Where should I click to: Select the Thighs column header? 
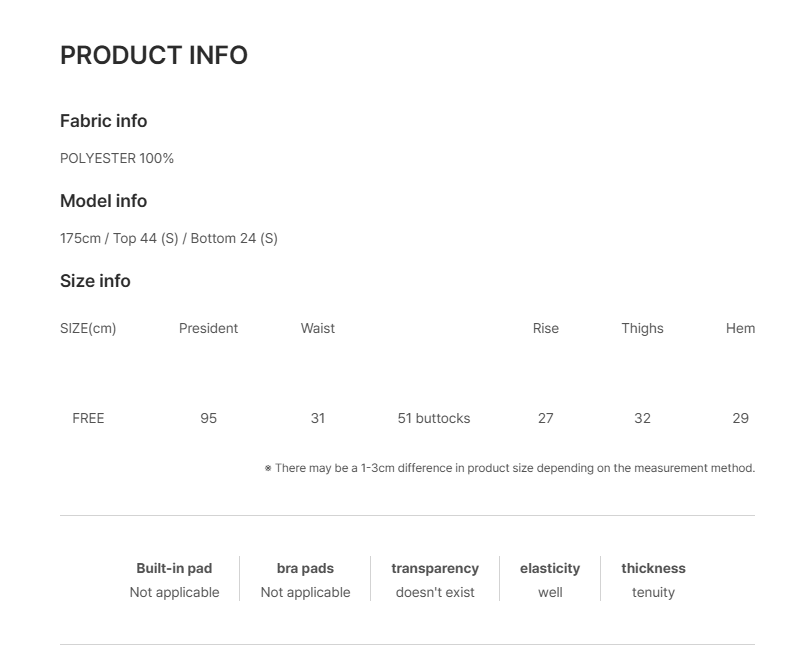[642, 328]
